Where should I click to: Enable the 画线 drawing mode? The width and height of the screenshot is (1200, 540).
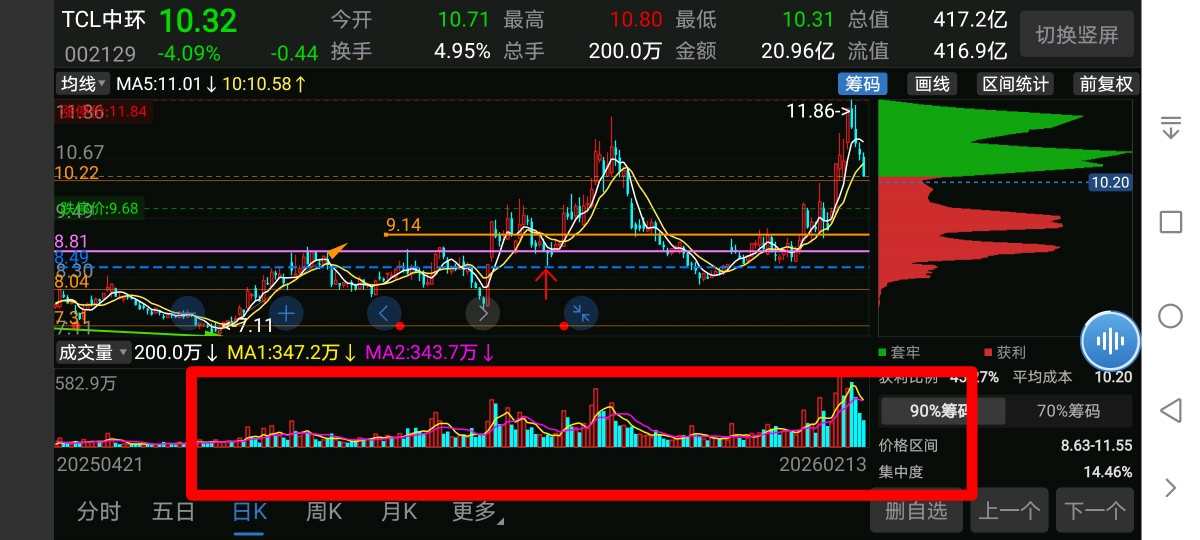[932, 84]
